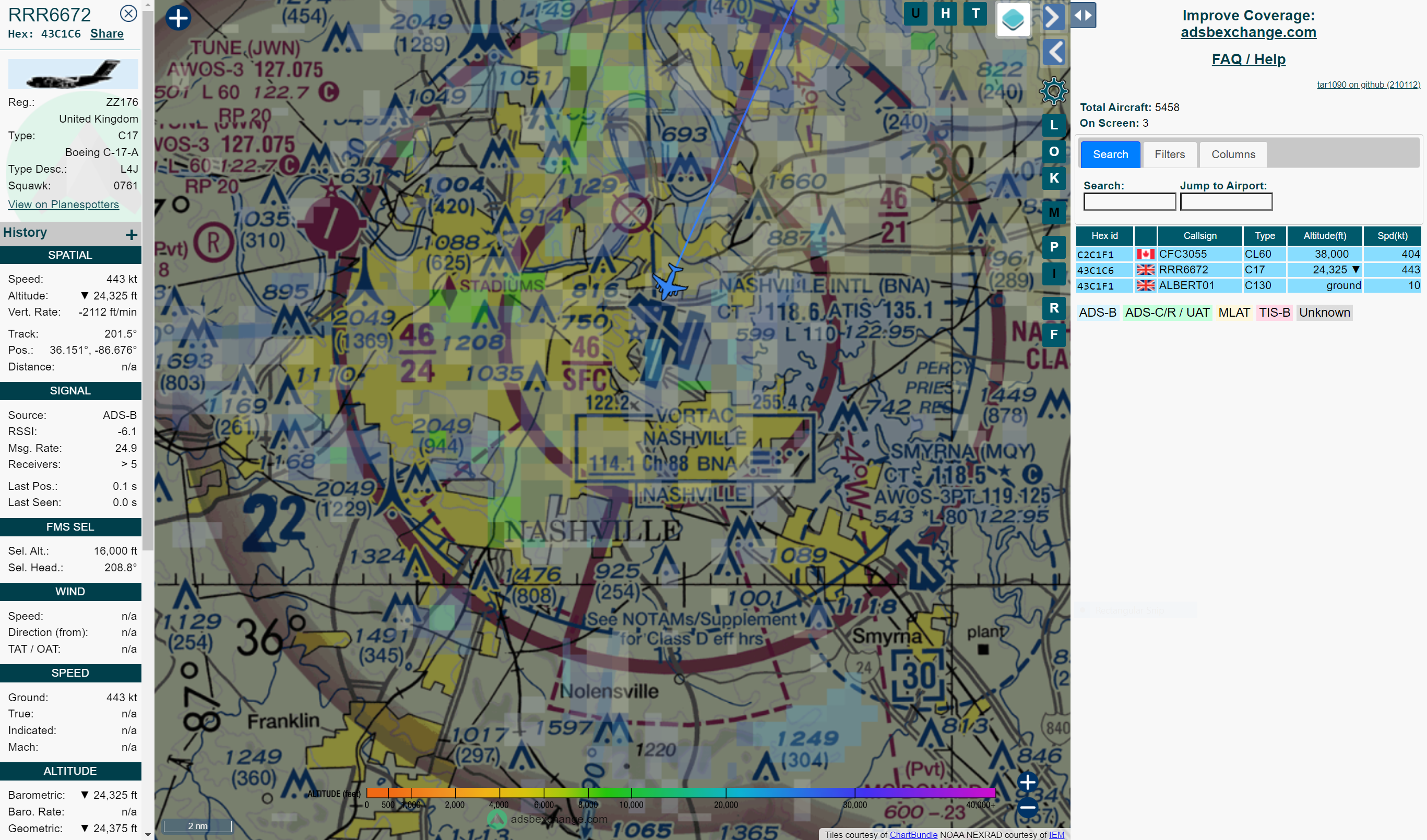Screen dimensions: 1427x840
Task: Toggle the I map option button
Action: click(1054, 274)
